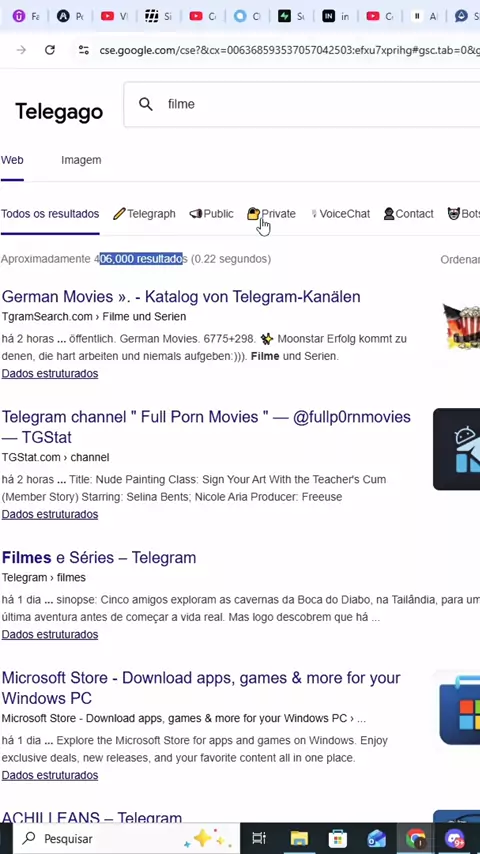Screen dimensions: 480x854
Task: Filter results by Private channels
Action: [271, 214]
